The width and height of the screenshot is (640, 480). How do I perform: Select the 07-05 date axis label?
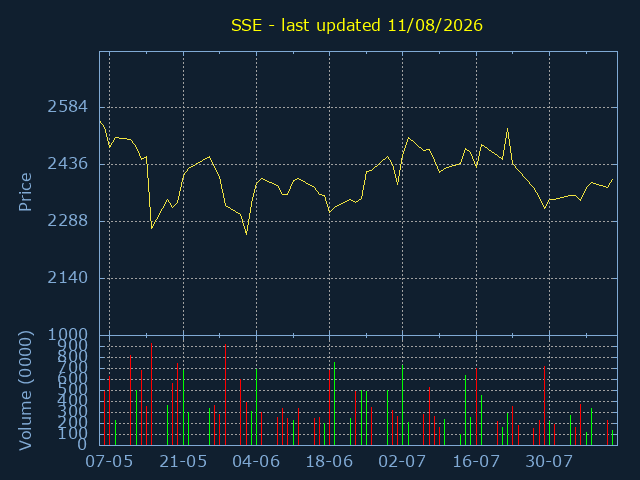[x=109, y=462]
